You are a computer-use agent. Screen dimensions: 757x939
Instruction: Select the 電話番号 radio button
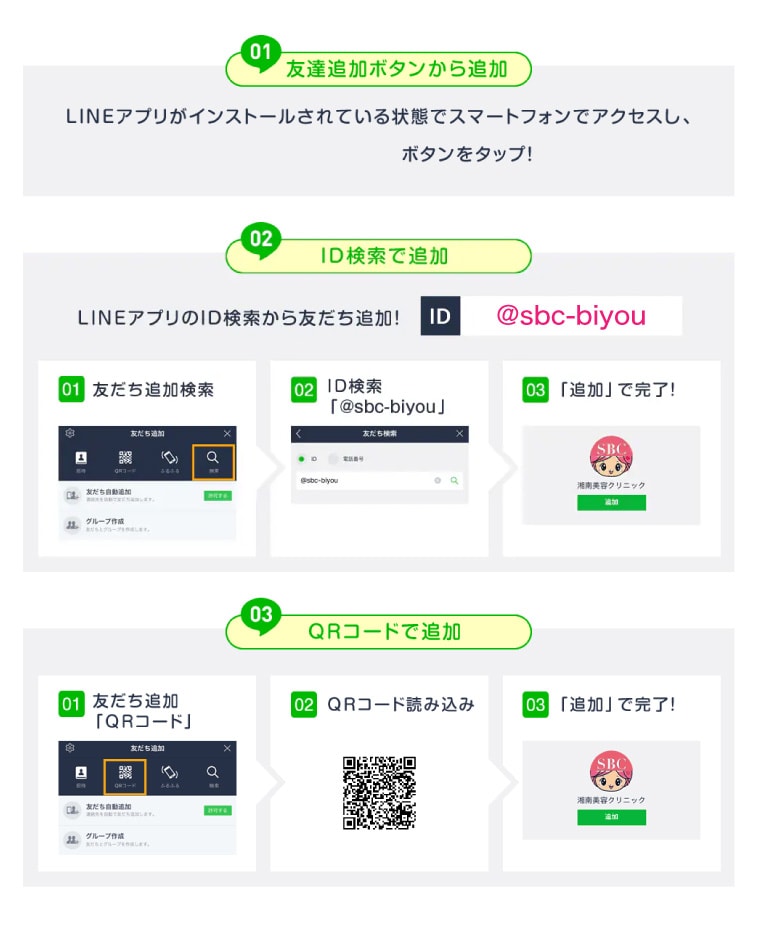[333, 459]
